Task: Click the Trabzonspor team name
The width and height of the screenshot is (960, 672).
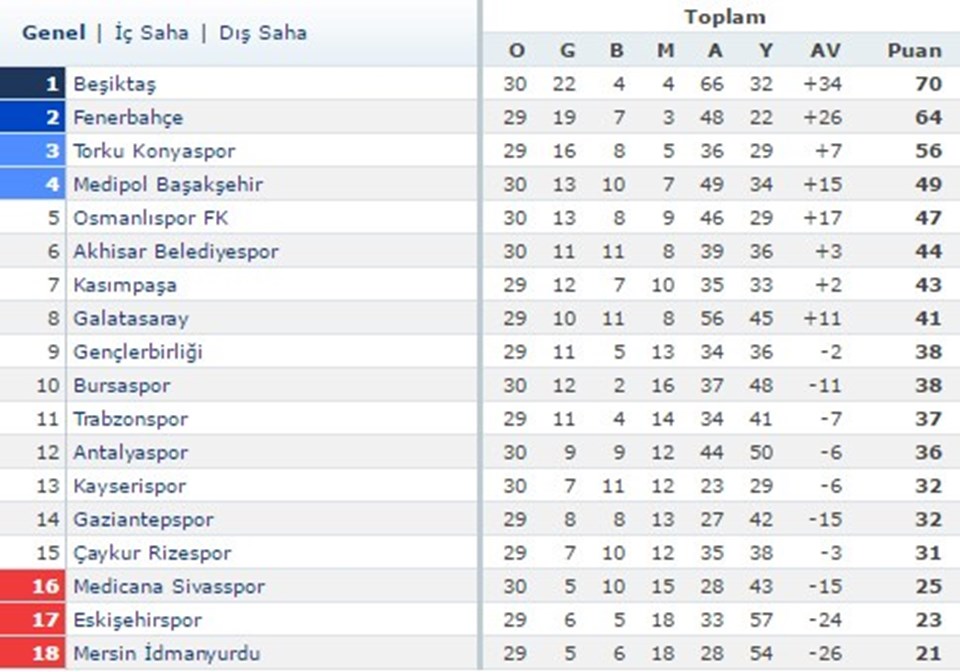Action: [x=130, y=419]
